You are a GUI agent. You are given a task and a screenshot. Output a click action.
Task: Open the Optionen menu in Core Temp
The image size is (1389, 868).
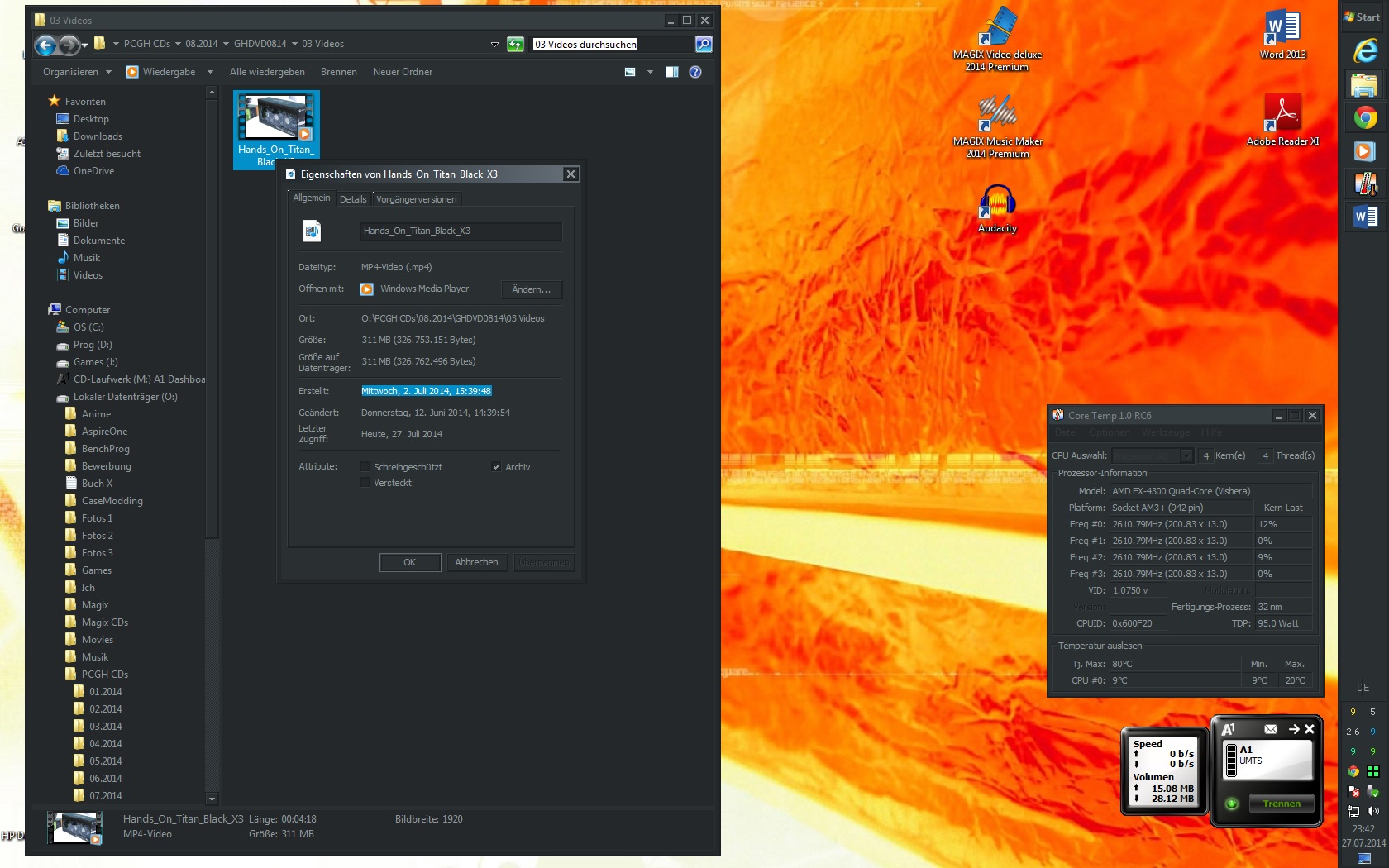click(x=1110, y=432)
